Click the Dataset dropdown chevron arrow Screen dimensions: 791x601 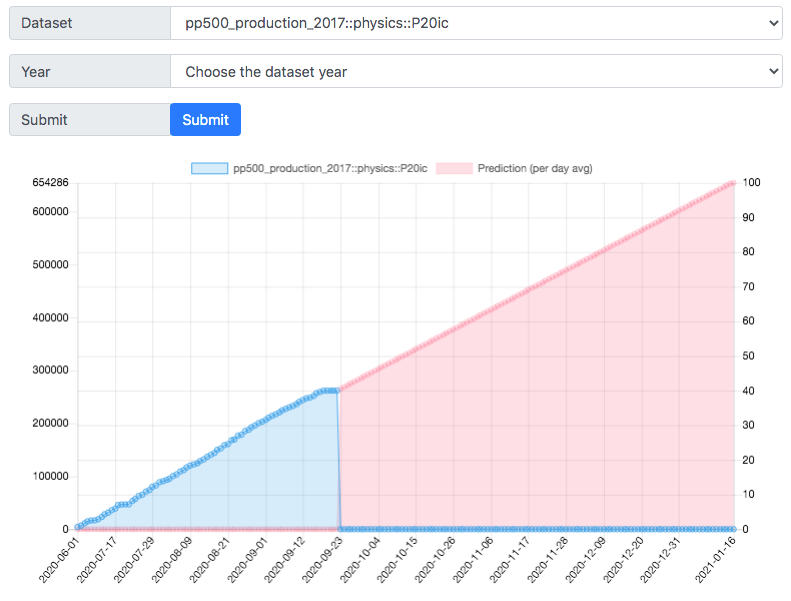(x=773, y=23)
